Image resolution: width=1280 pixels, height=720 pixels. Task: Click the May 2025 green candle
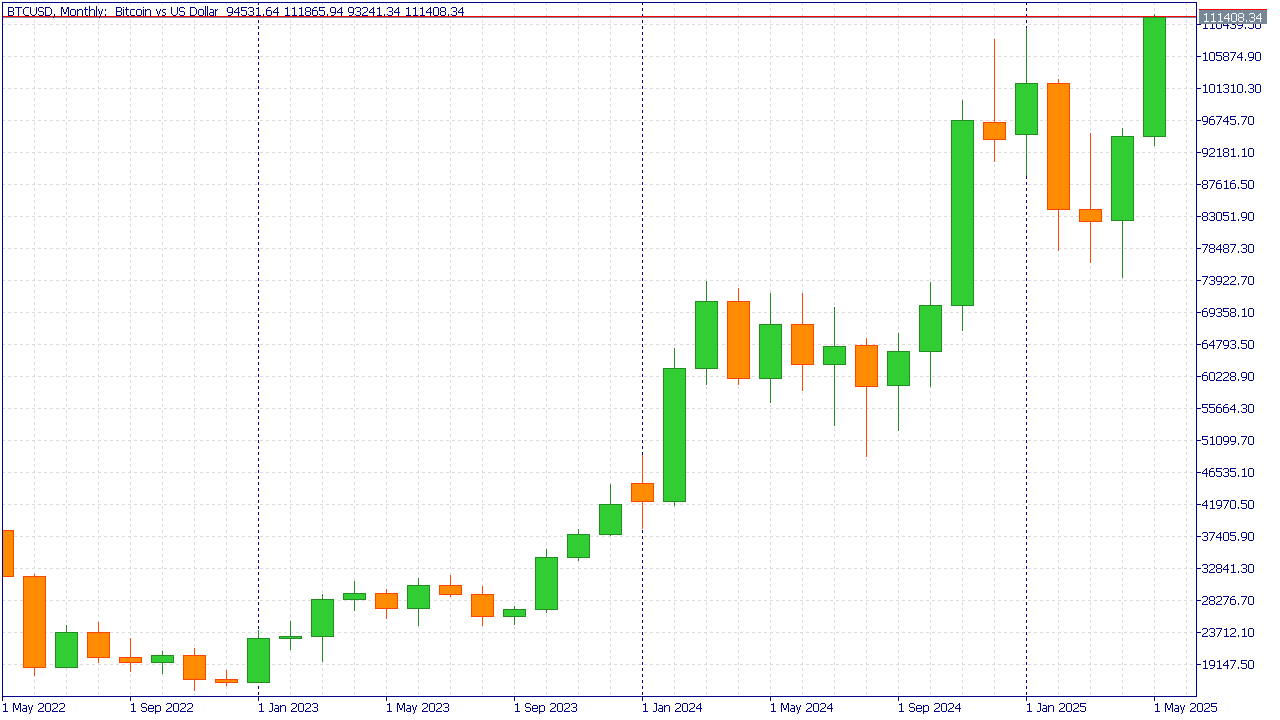[x=1154, y=76]
